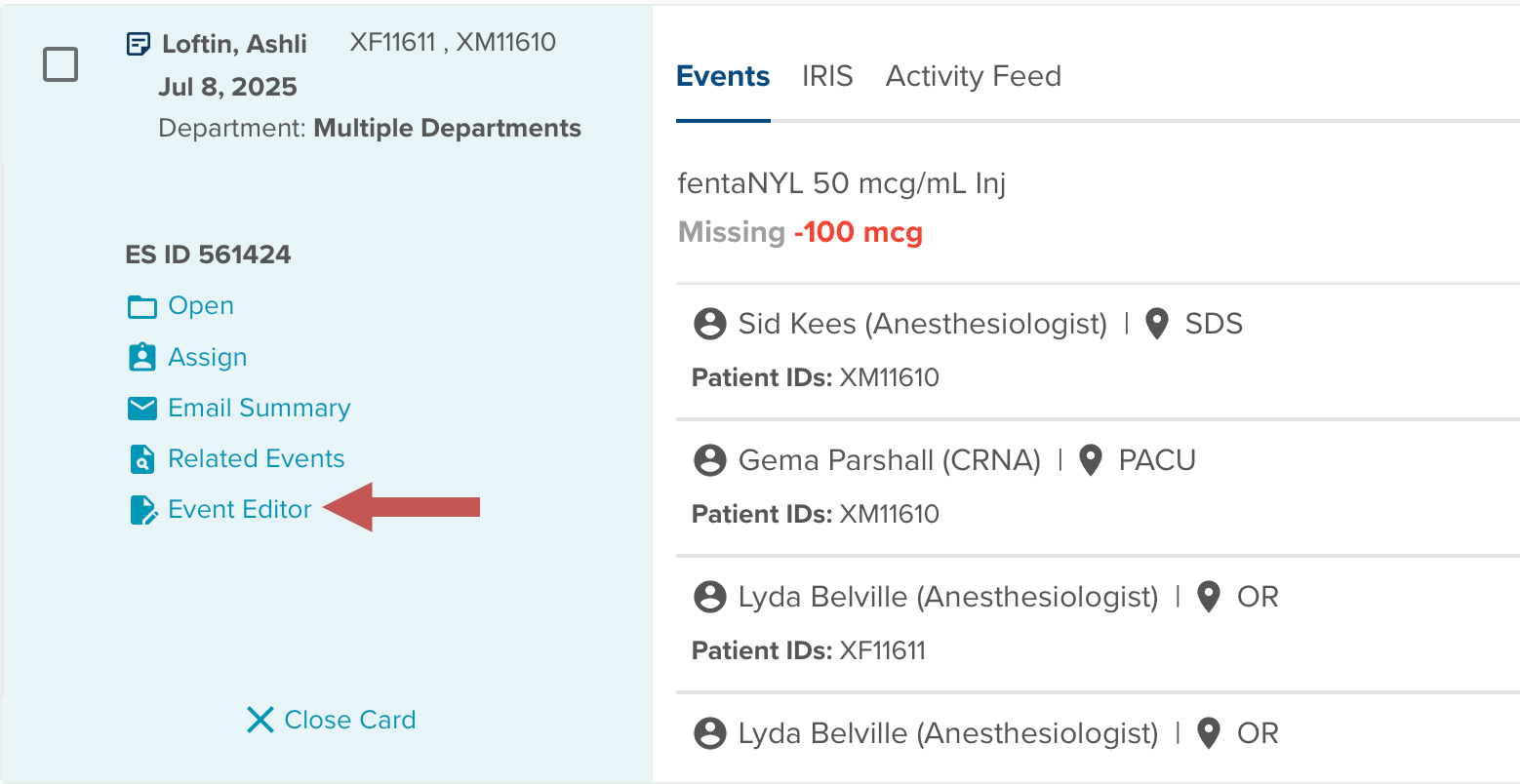Click the person icon beside Sid Kees
Screen dimensions: 1520x784
[x=710, y=324]
